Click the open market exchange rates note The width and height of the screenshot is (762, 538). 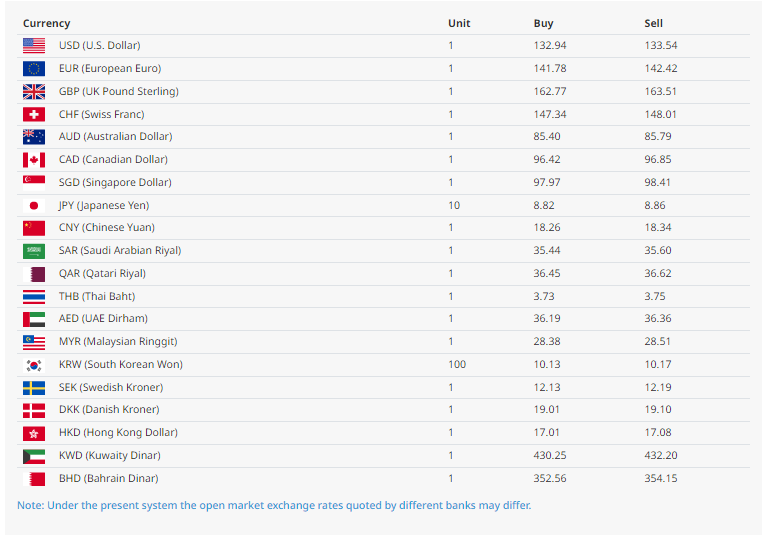[x=274, y=505]
